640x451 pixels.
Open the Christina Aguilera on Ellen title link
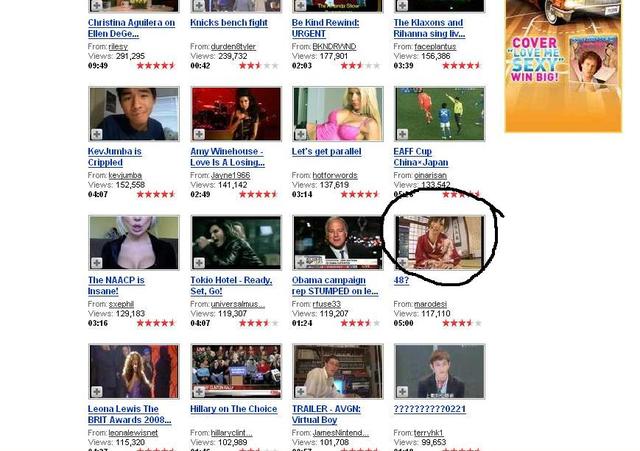(x=131, y=28)
